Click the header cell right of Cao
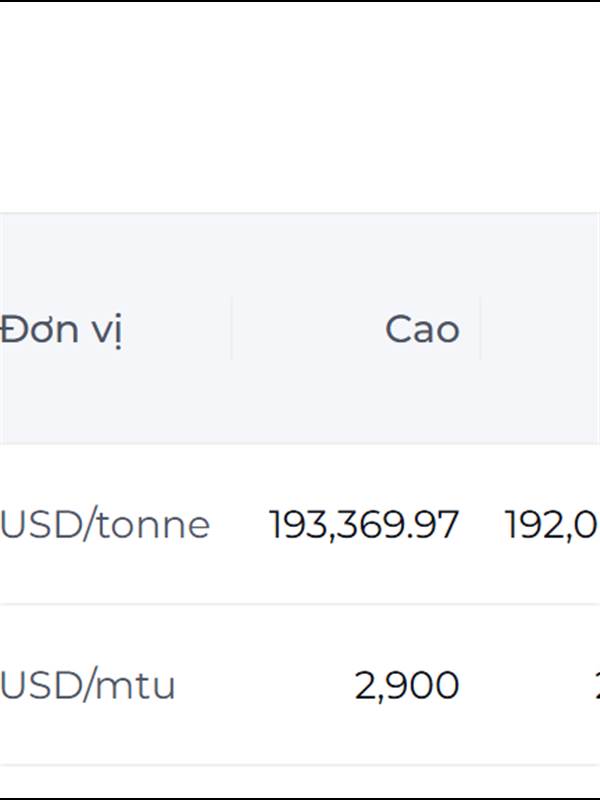Viewport: 600px width, 800px height. click(545, 329)
